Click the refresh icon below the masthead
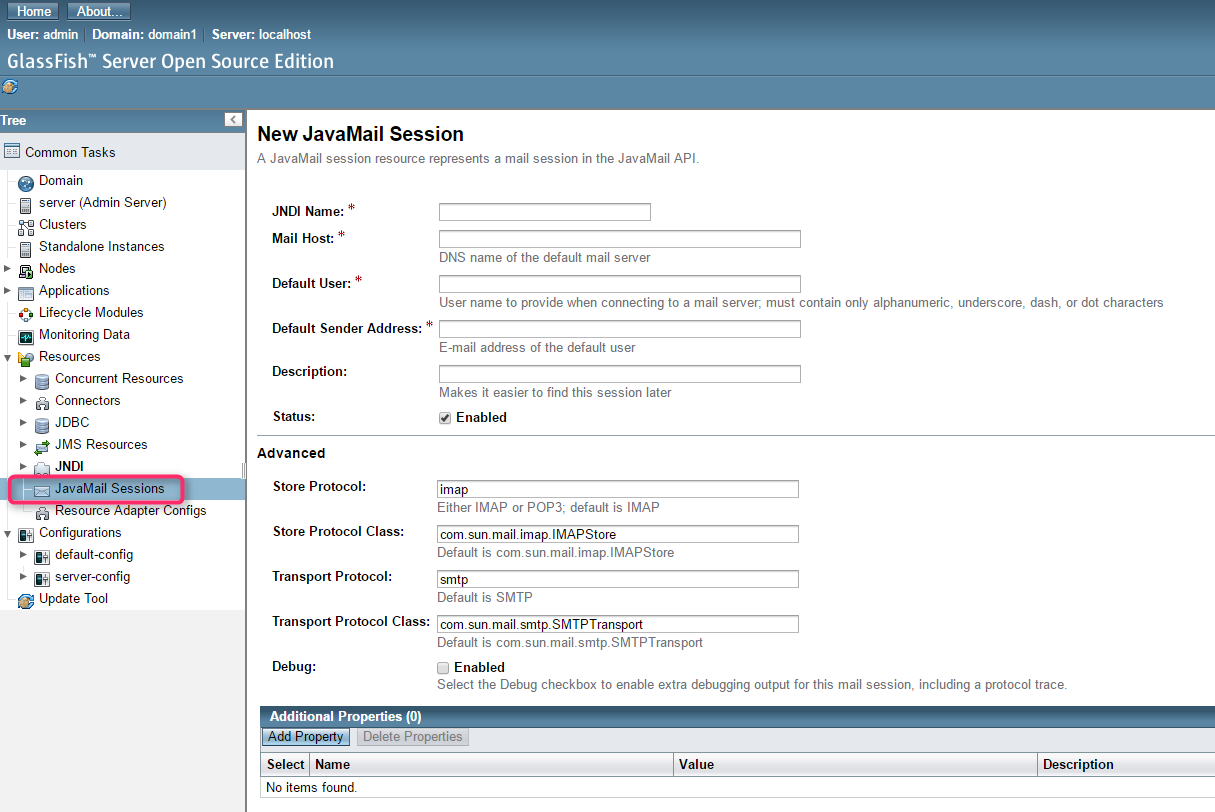 (10, 87)
